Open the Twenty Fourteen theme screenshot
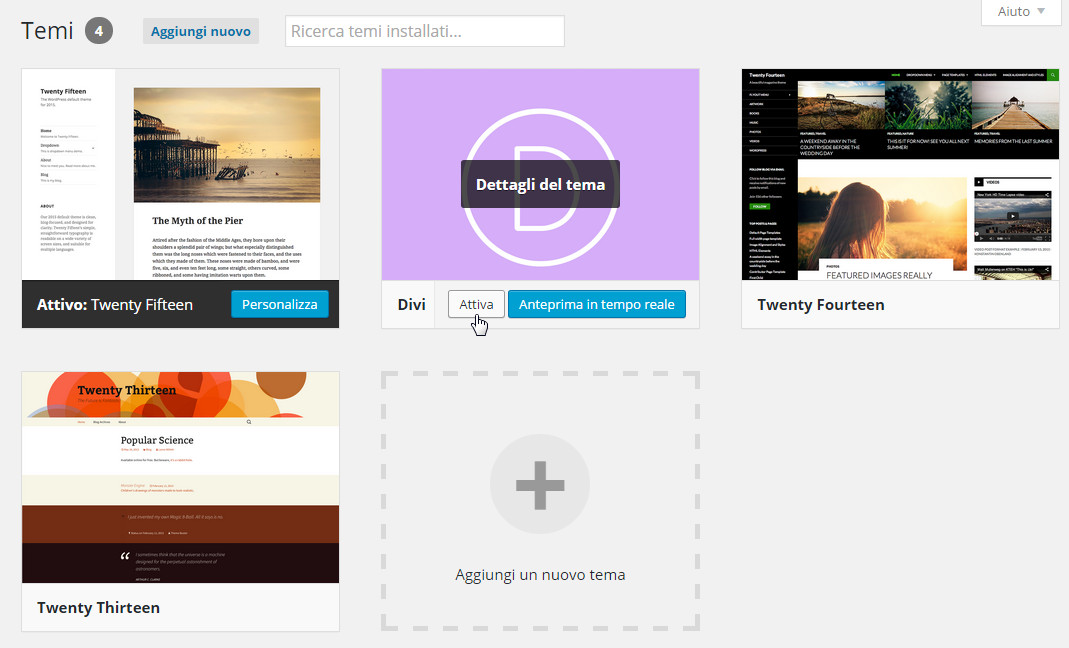 [901, 175]
